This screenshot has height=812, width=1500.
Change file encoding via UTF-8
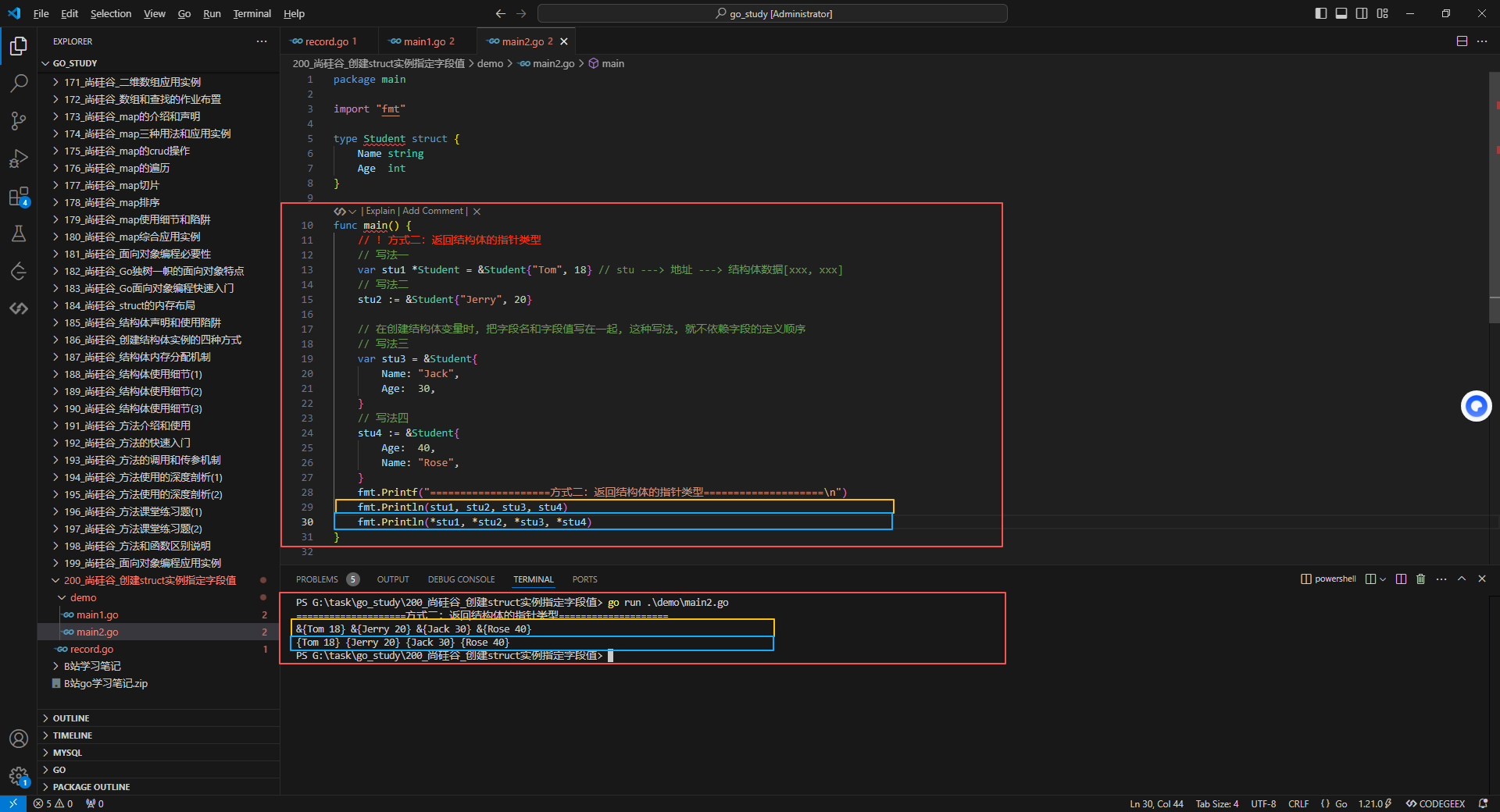click(x=1263, y=803)
